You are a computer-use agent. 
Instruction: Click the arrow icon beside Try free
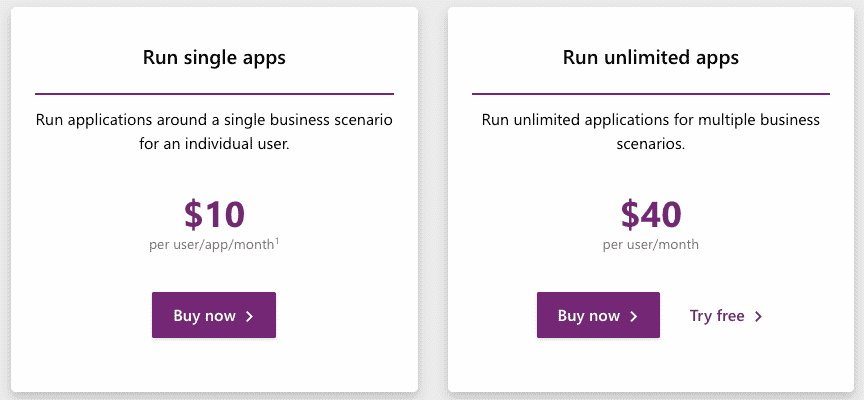pos(758,316)
